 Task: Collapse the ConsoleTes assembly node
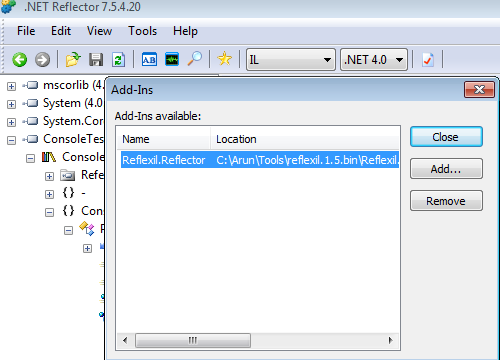pyautogui.click(x=11, y=140)
